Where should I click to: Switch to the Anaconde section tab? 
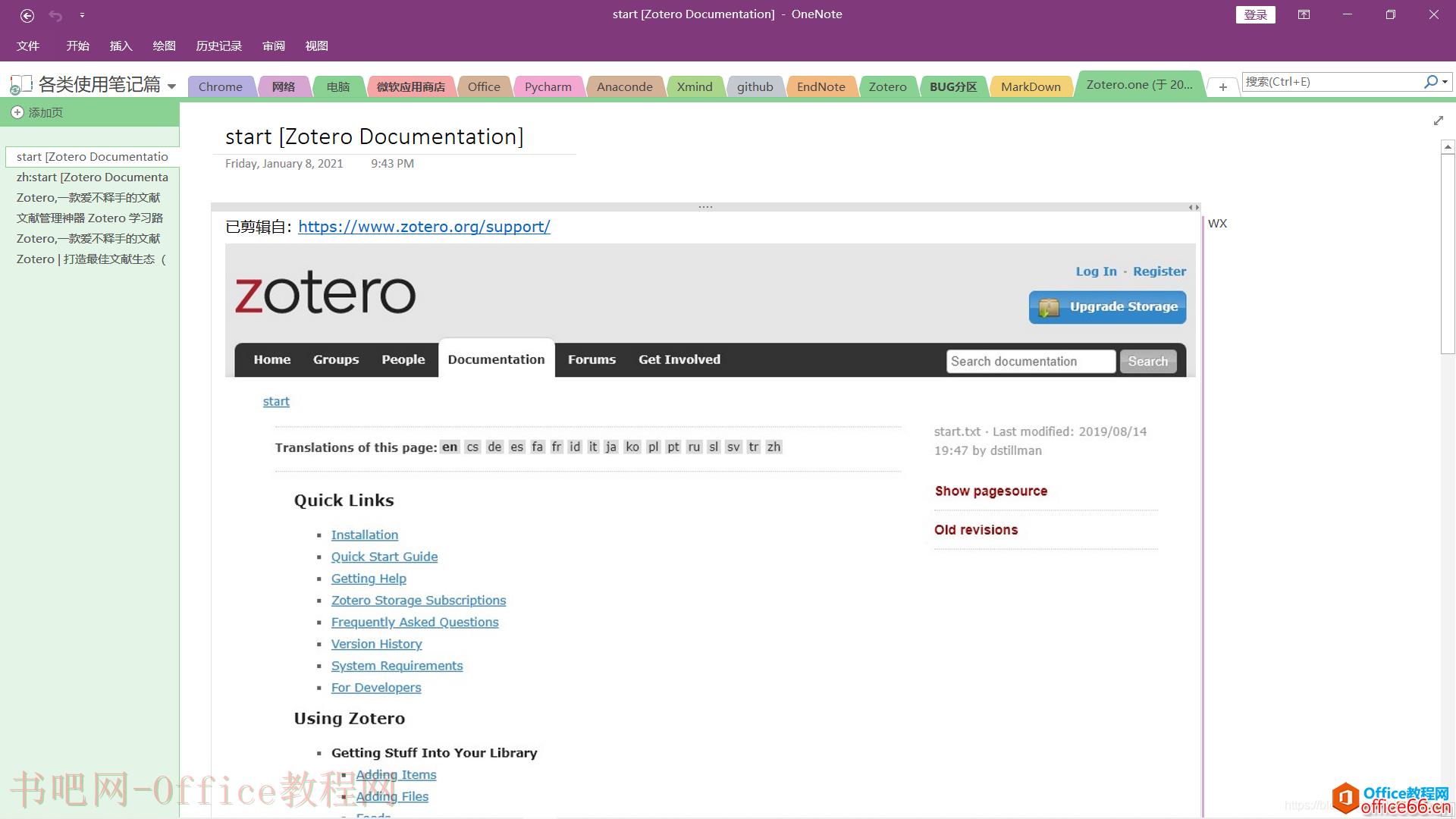tap(625, 86)
